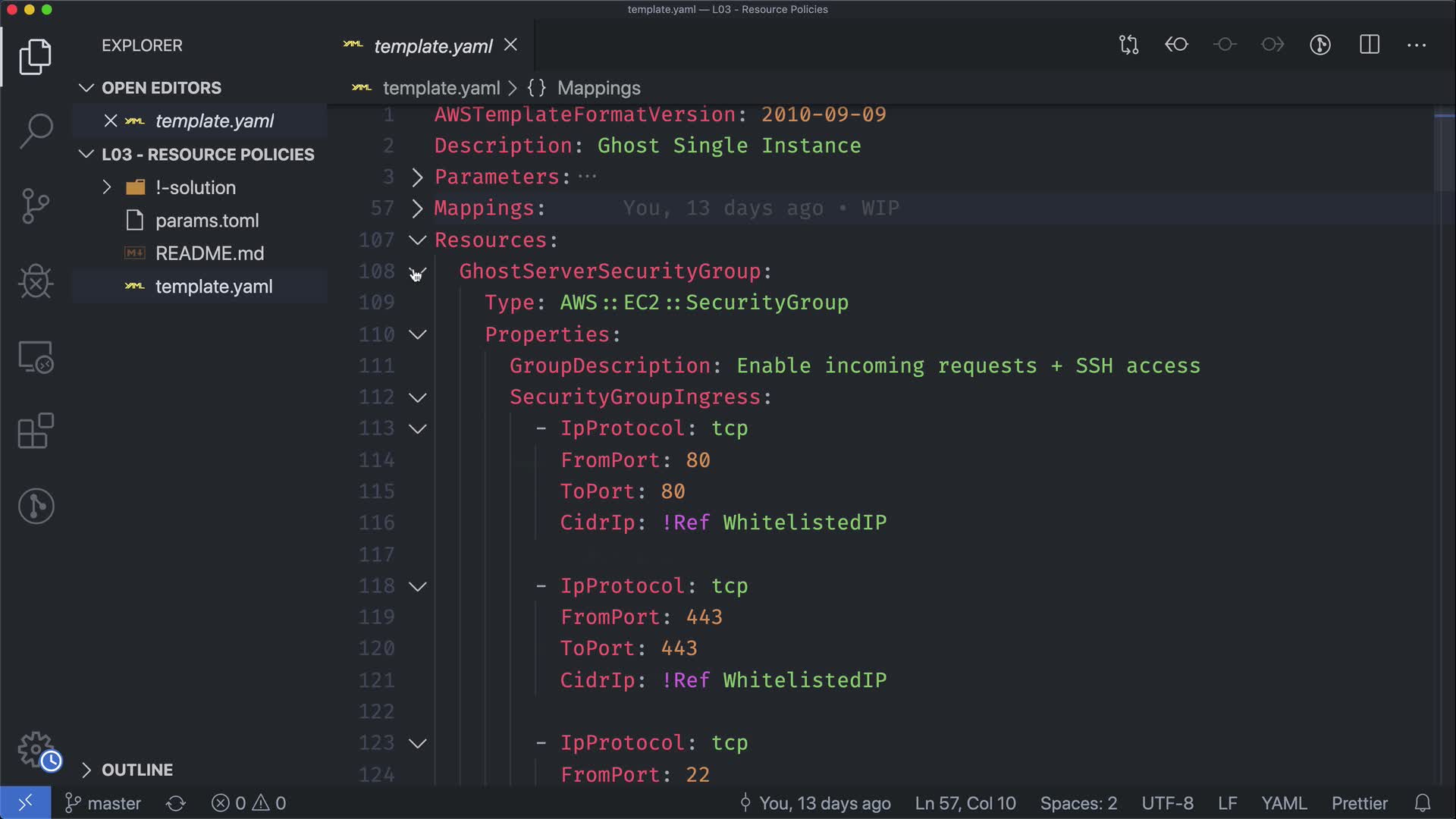
Task: Expand the folded Mappings section
Action: click(417, 209)
